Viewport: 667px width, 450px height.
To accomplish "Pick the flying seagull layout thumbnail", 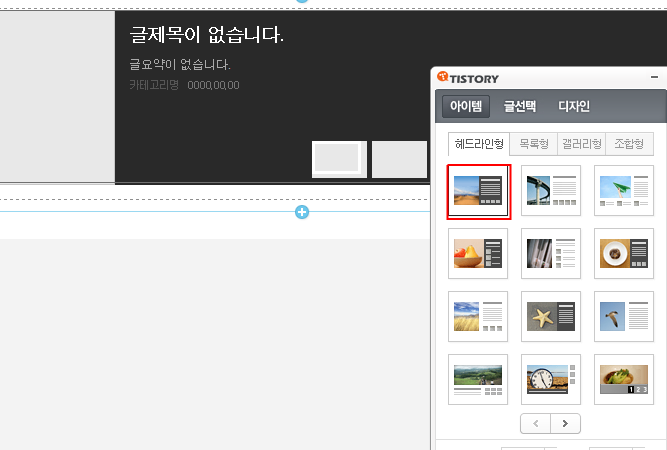I will click(624, 316).
